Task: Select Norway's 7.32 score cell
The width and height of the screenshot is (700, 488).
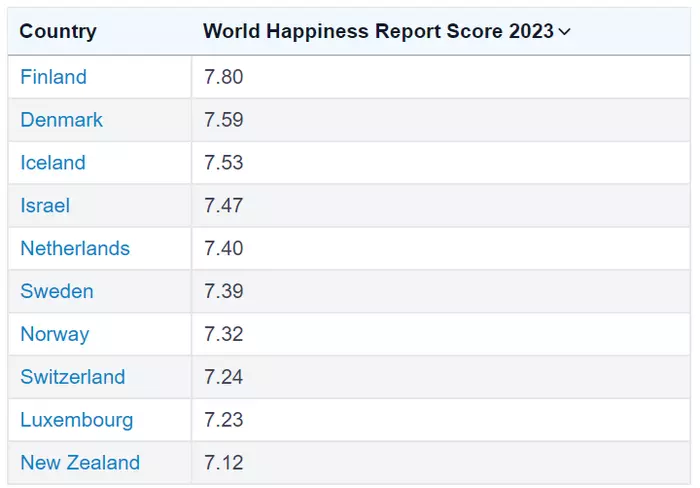Action: pyautogui.click(x=441, y=334)
